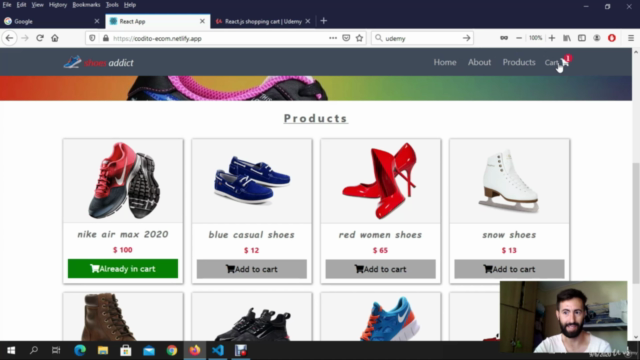
Task: Reload the current page
Action: pos(40,38)
